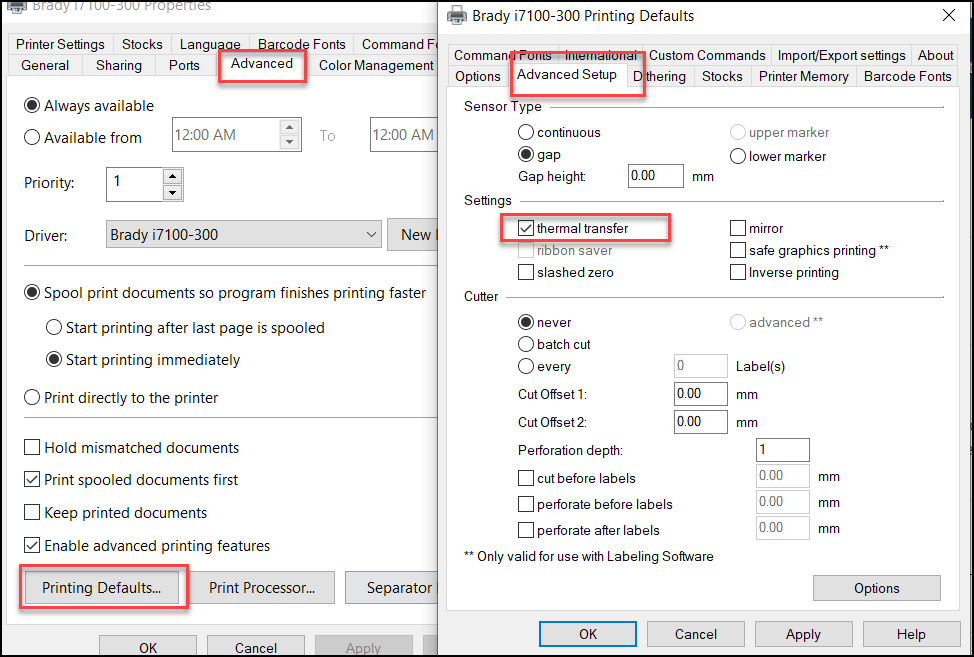Screen dimensions: 974x657
Task: Check Hold mismatched documents
Action: tap(32, 448)
